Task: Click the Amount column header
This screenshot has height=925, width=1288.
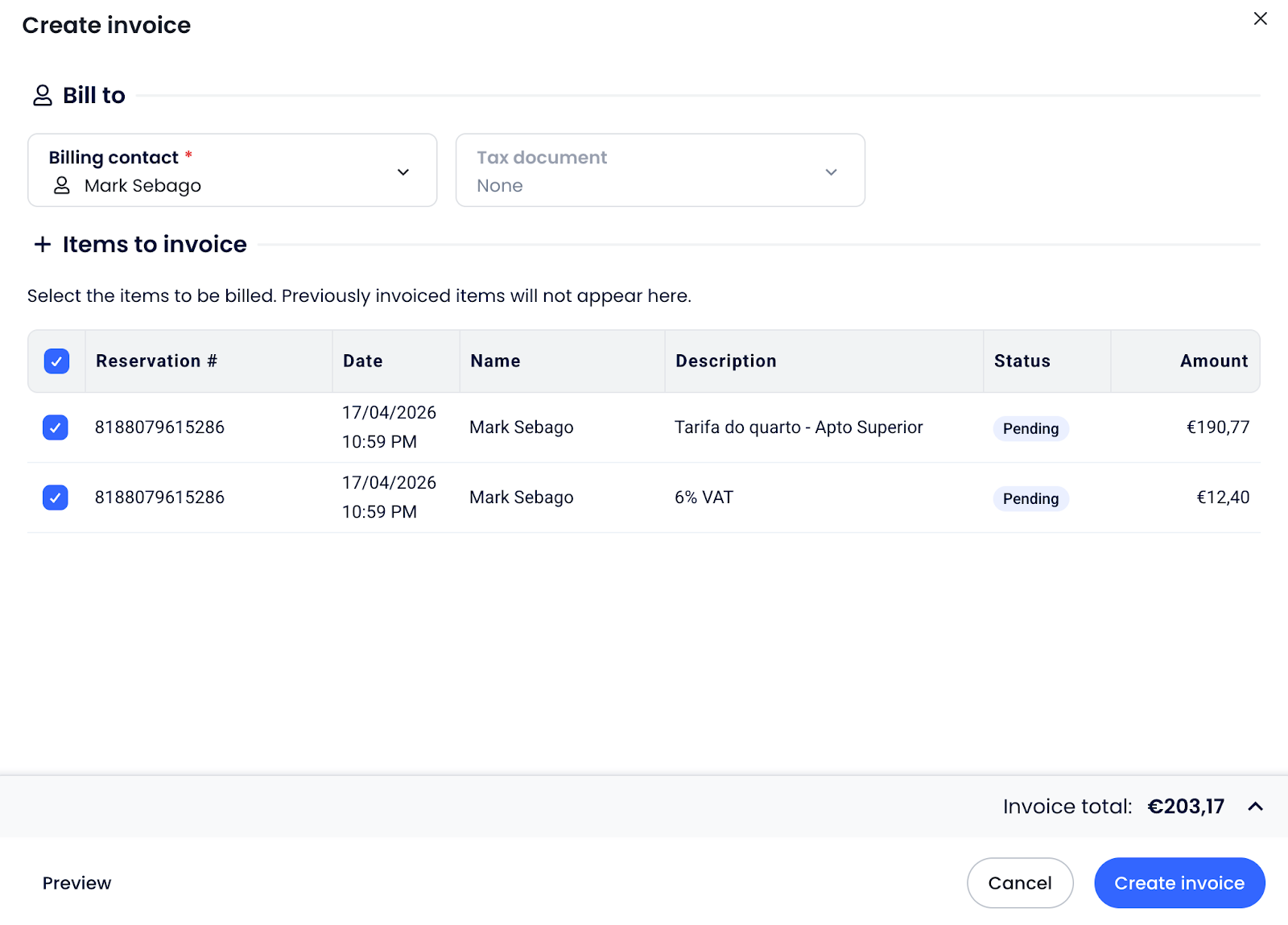Action: click(1213, 361)
